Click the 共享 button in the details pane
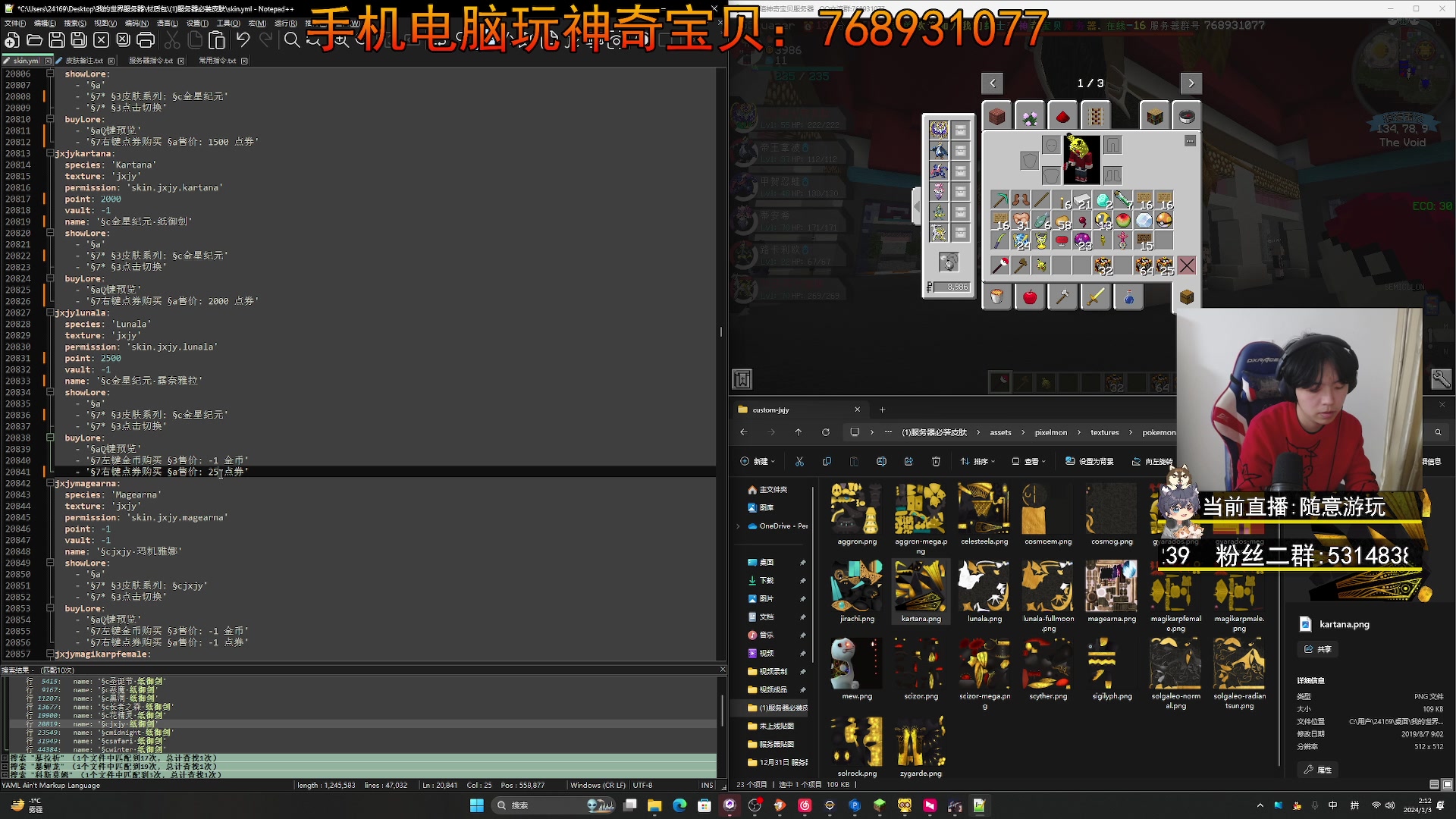 coord(1317,649)
